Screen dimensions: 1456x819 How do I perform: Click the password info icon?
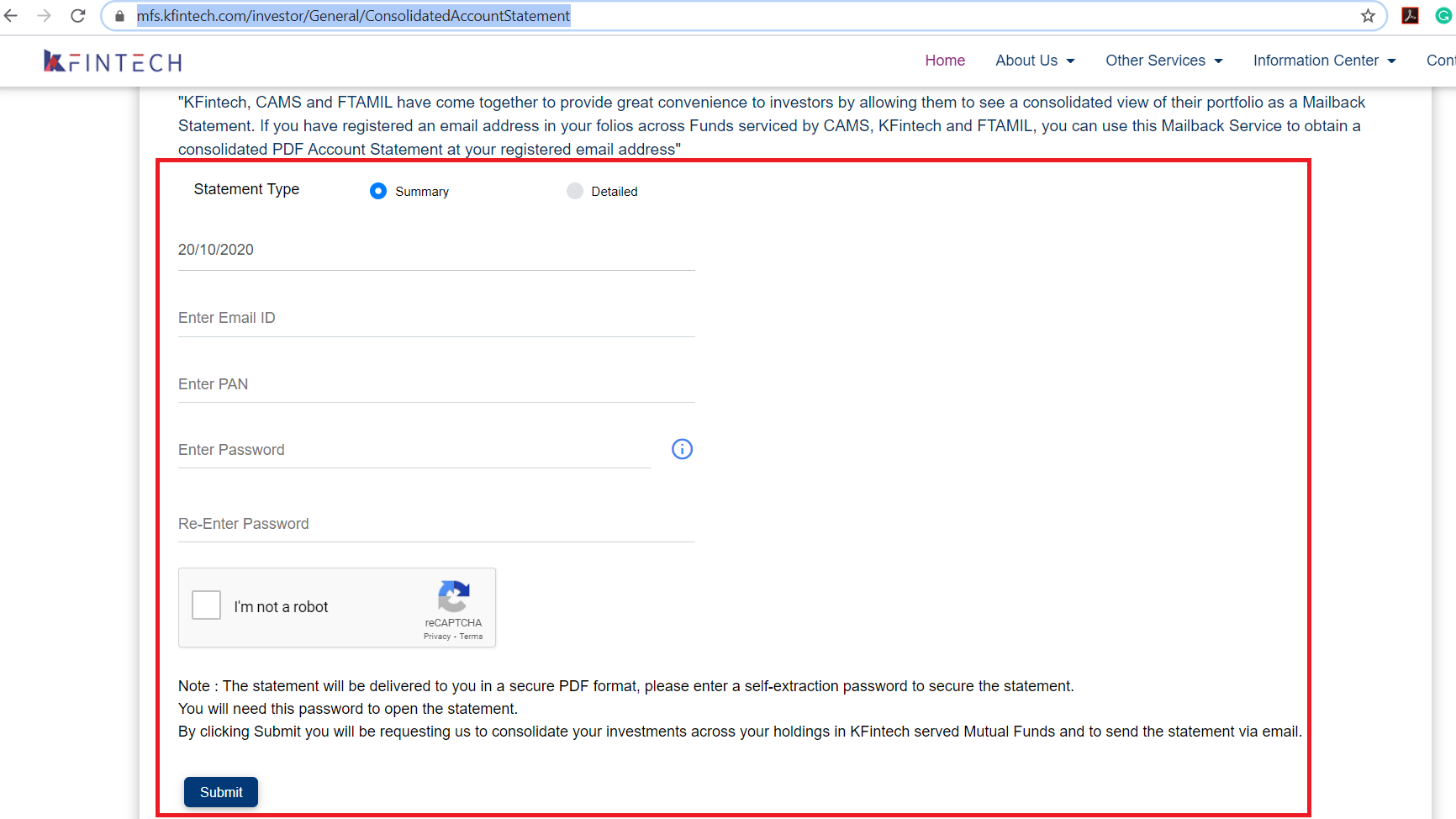(x=682, y=449)
